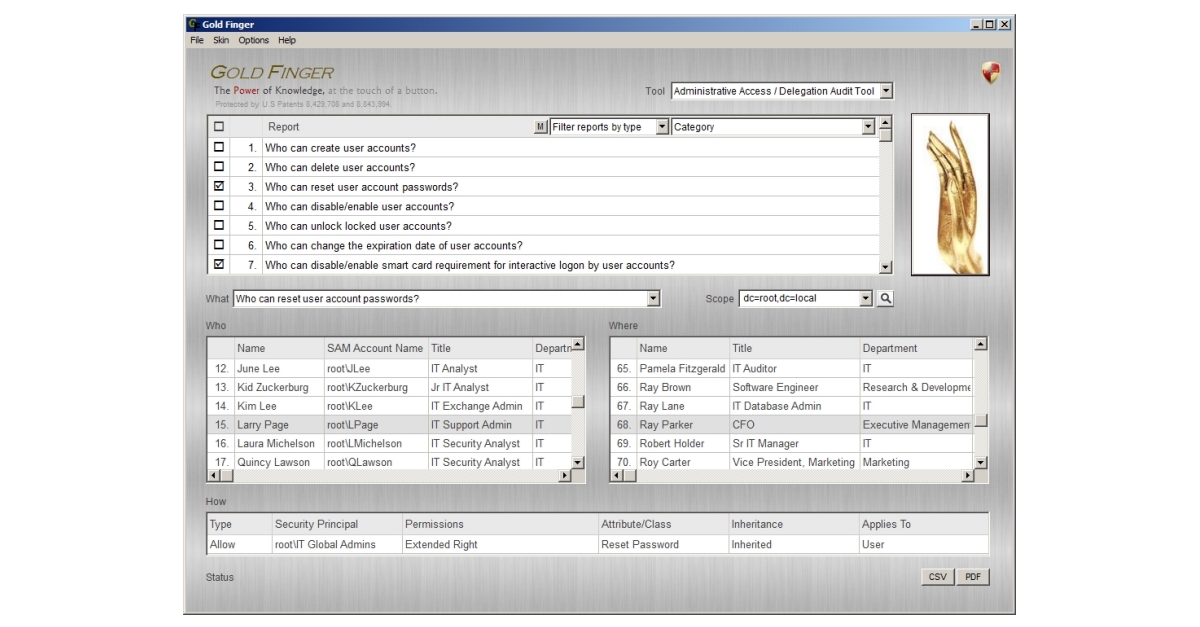1200x627 pixels.
Task: Export results using the PDF button
Action: [973, 576]
